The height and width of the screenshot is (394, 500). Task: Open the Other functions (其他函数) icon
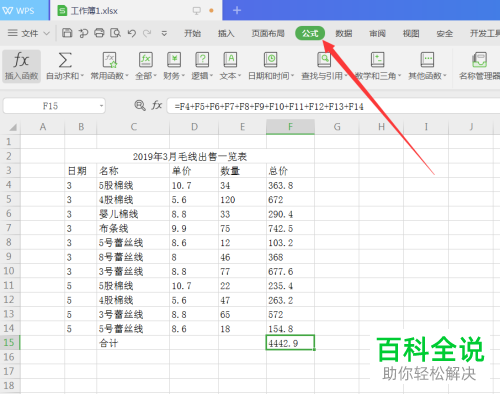pos(427,60)
